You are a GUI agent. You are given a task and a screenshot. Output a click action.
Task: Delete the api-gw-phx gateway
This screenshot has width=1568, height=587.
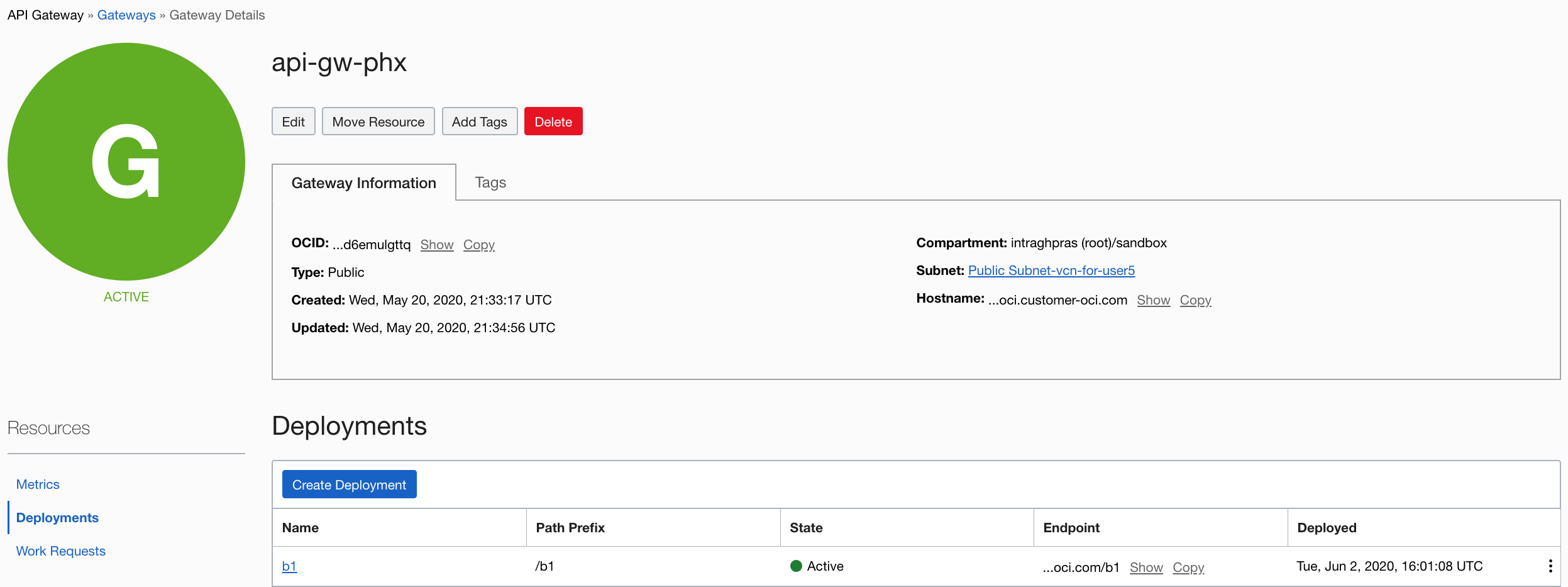point(553,121)
